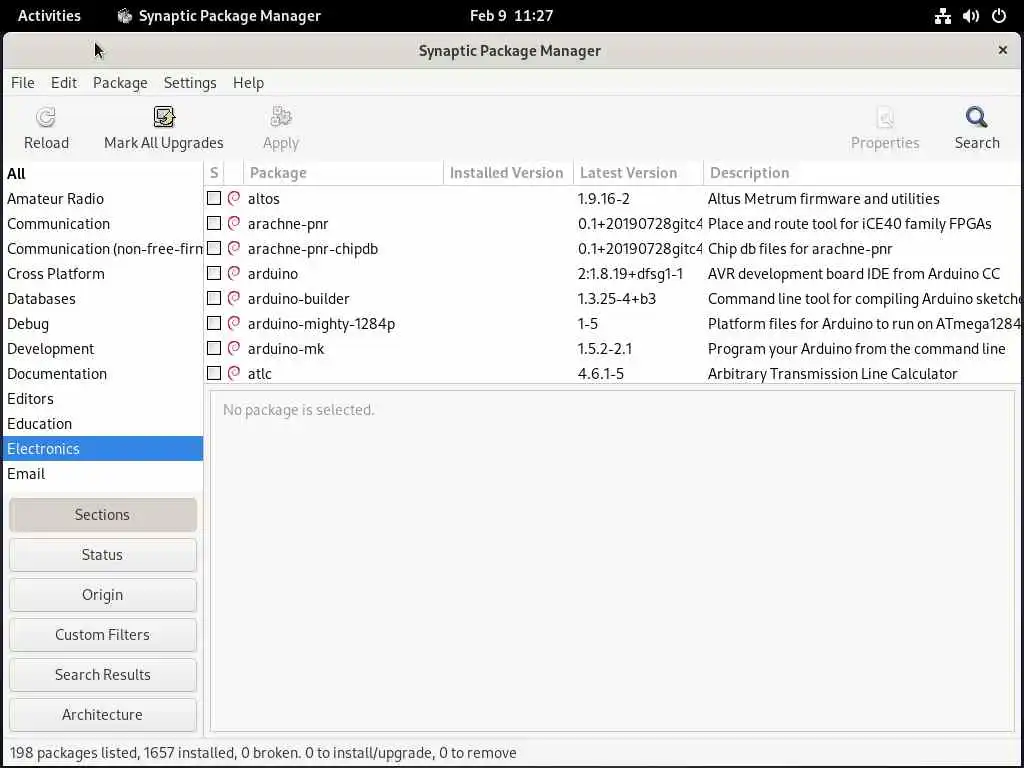The height and width of the screenshot is (768, 1024).
Task: Select the Communication section
Action: click(x=103, y=223)
